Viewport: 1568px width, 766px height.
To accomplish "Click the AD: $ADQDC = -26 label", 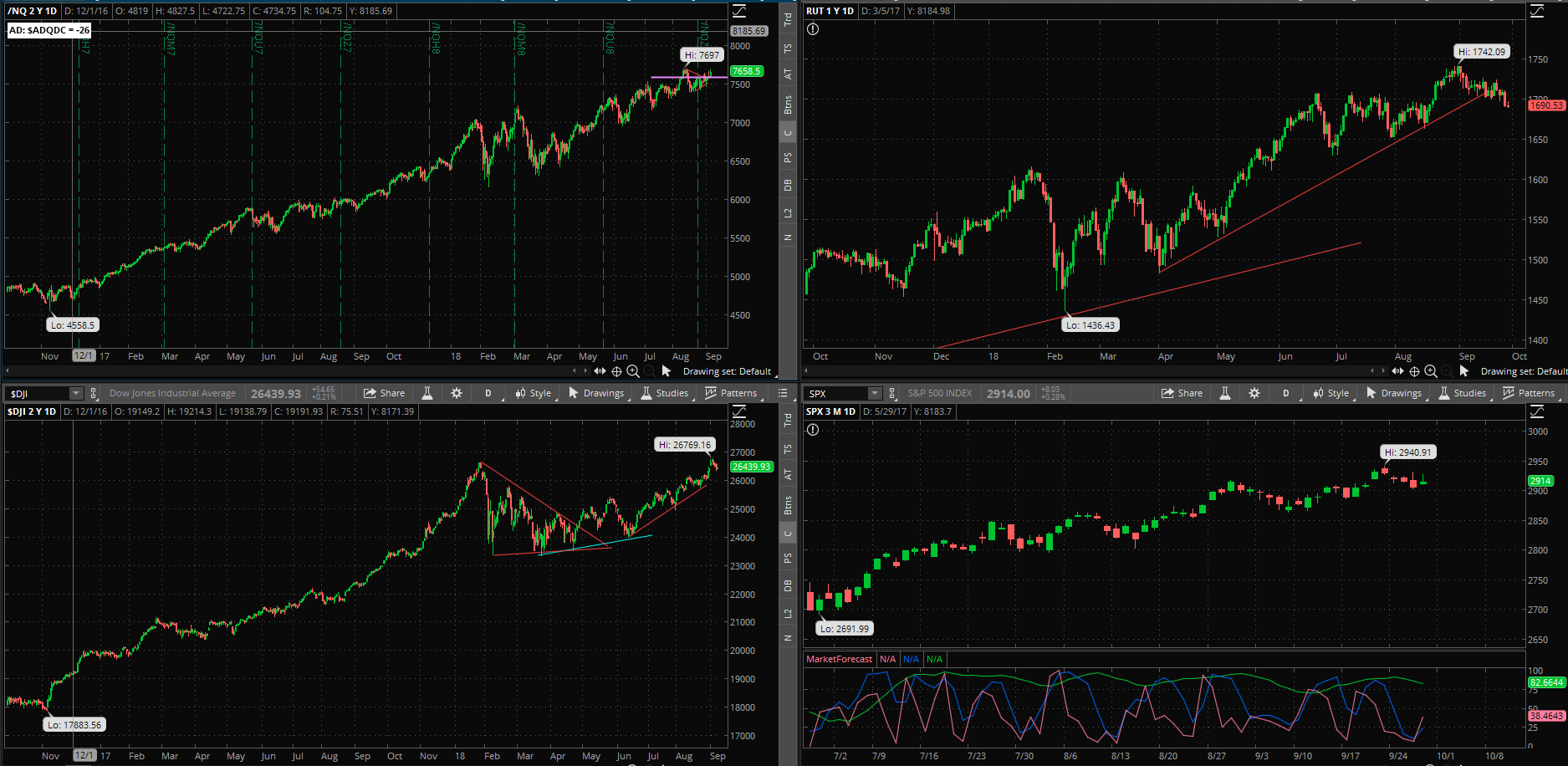I will pos(49,30).
